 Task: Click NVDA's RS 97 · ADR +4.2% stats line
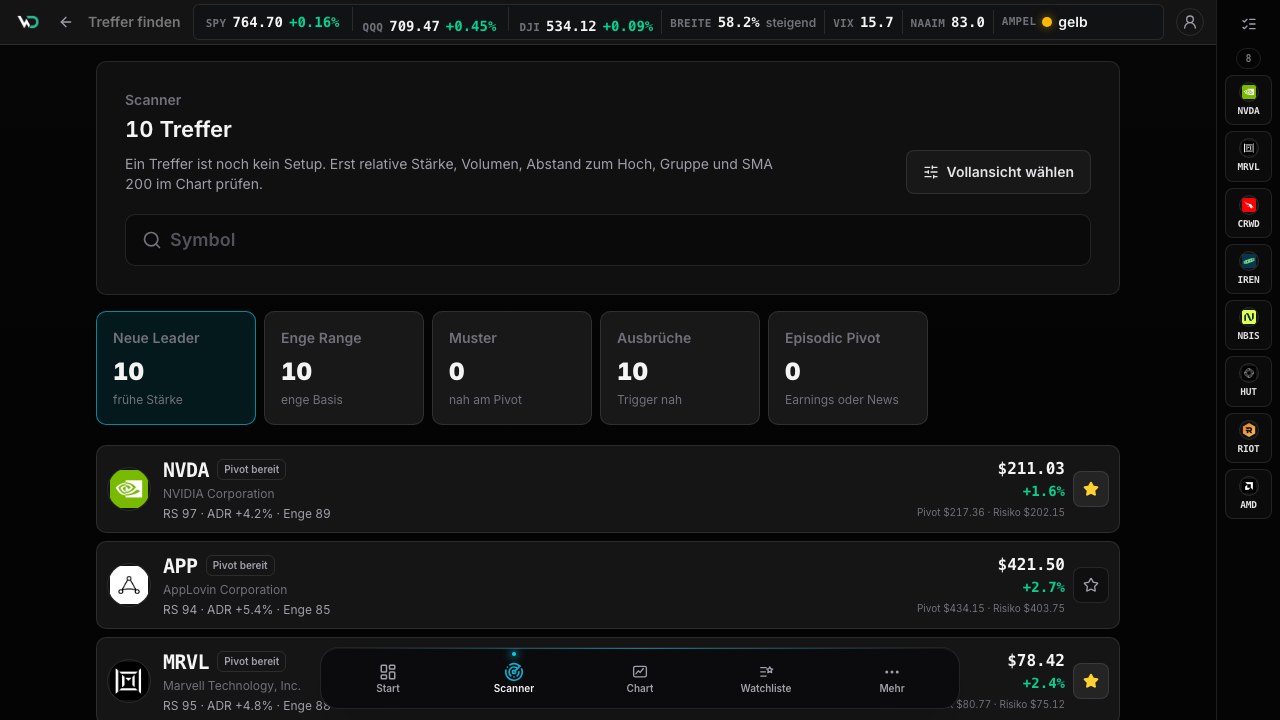(246, 513)
